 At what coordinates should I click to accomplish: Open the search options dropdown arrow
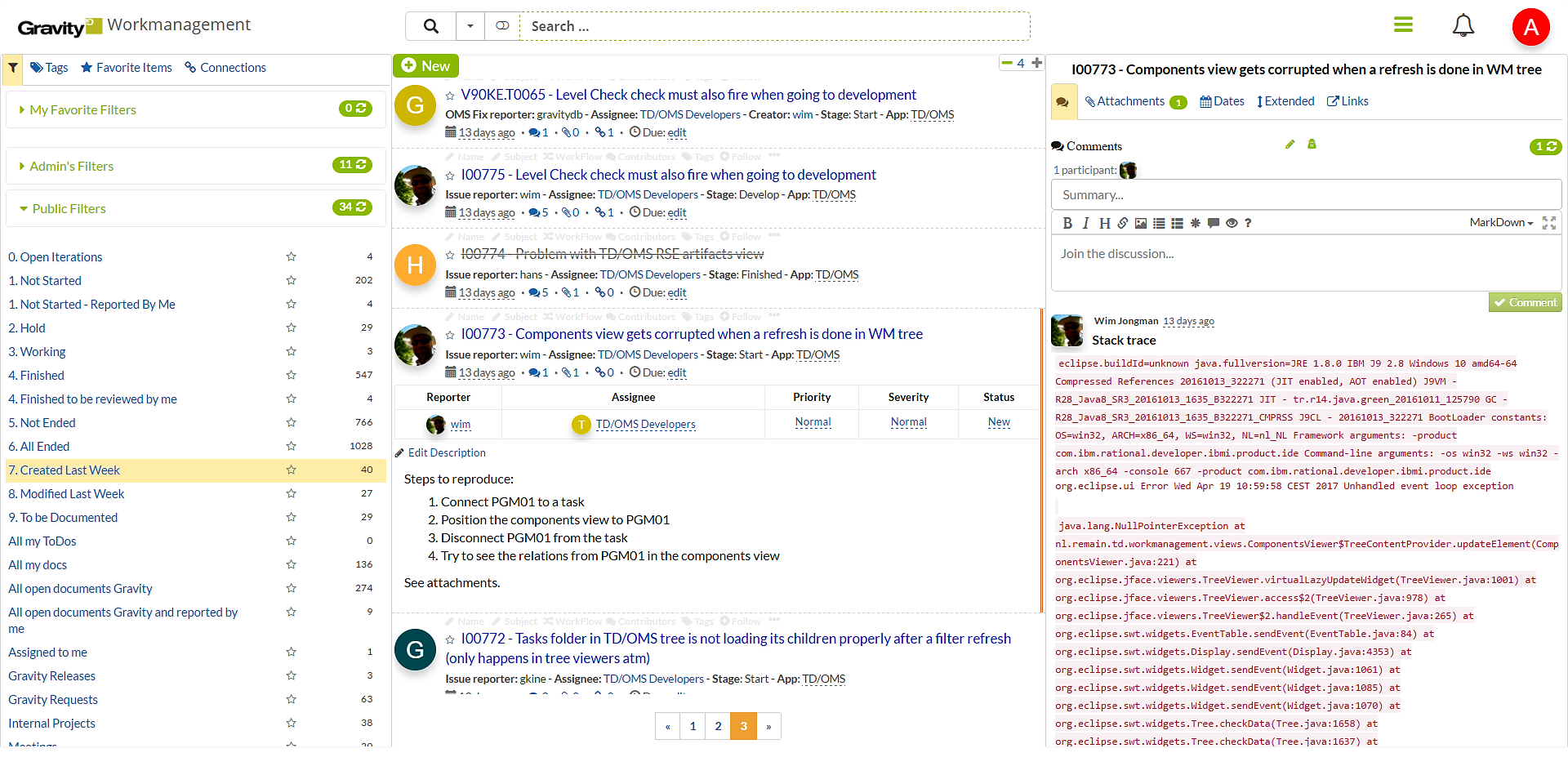click(x=470, y=26)
